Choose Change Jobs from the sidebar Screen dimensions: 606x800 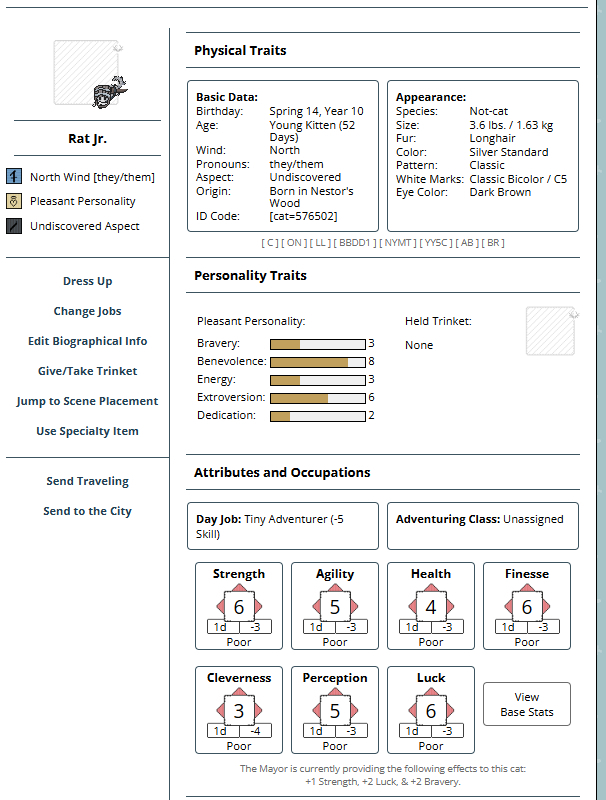87,311
